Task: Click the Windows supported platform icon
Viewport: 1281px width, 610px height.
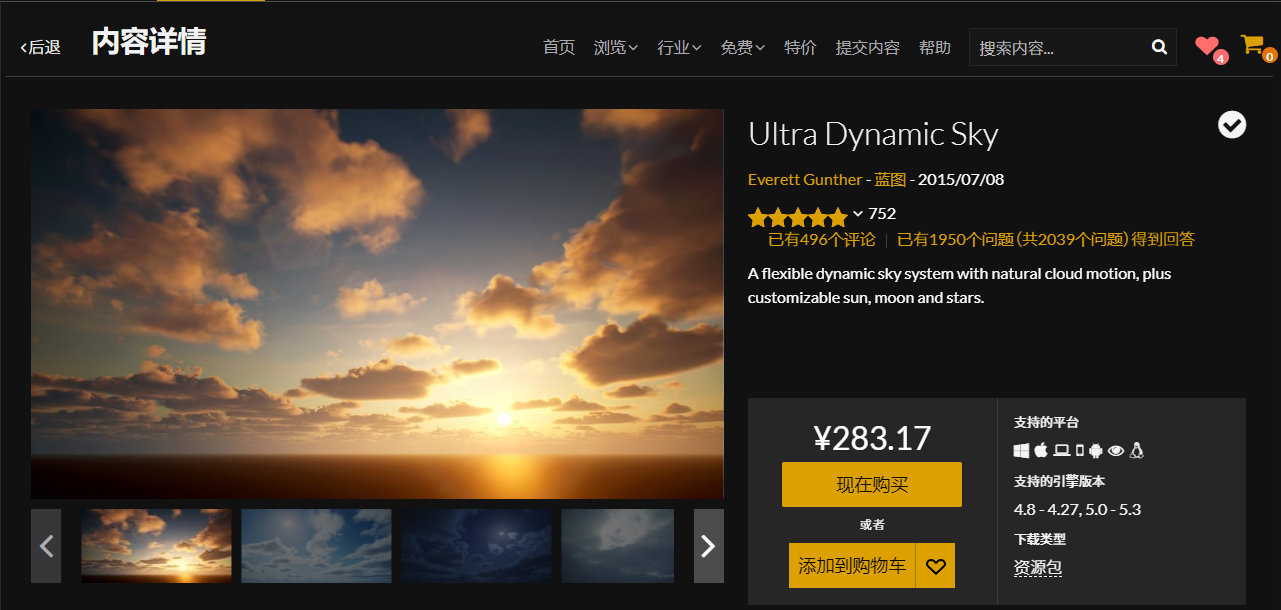Action: tap(1021, 450)
